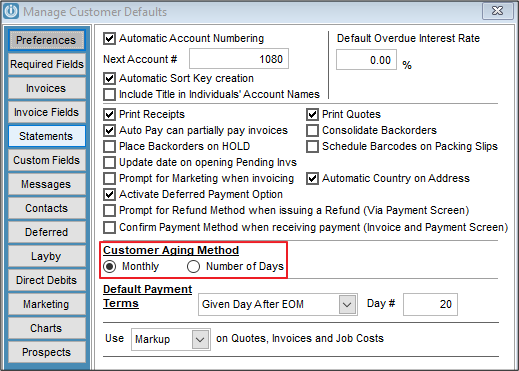Screen dimensions: 519x371
Task: Show the Messages tab
Action: [x=46, y=184]
